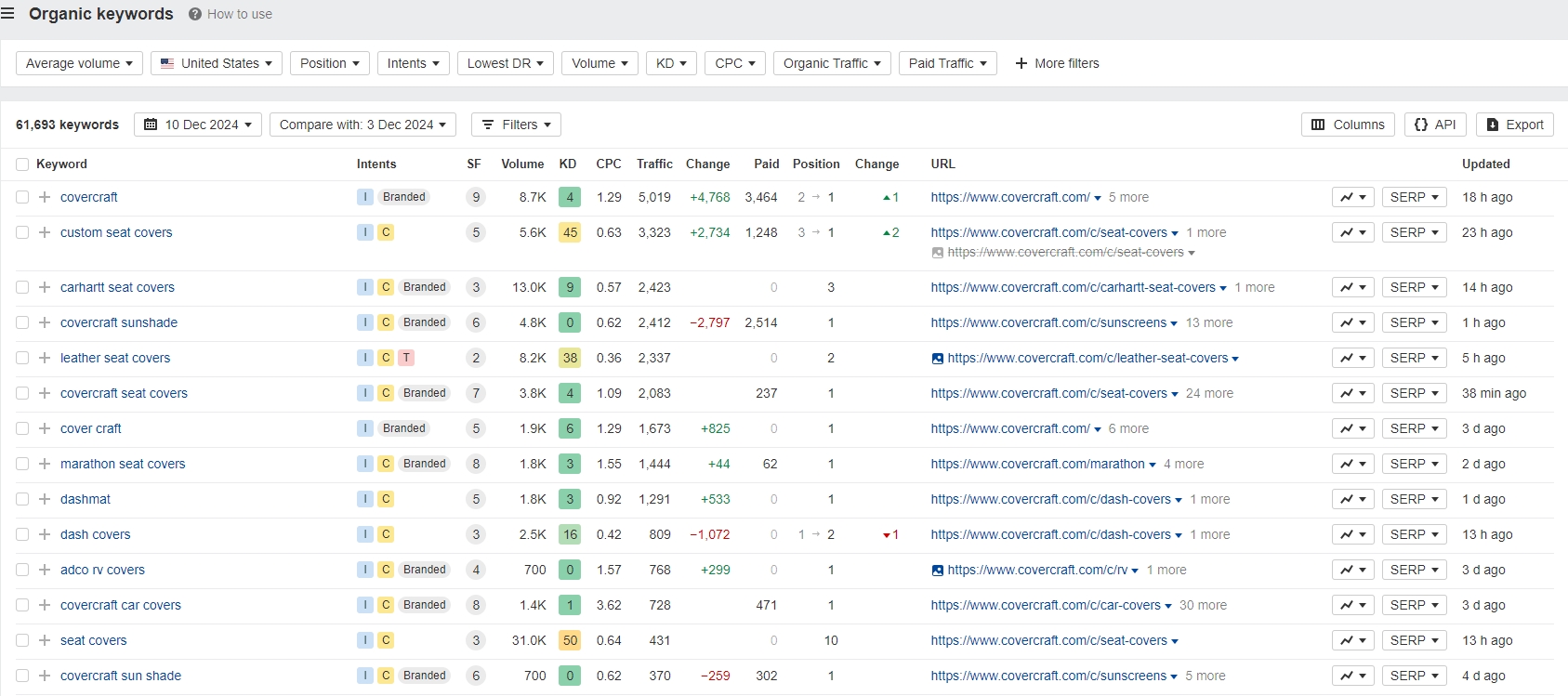Viewport: 1568px width, 696px height.
Task: Expand the Position filter
Action: coord(330,63)
